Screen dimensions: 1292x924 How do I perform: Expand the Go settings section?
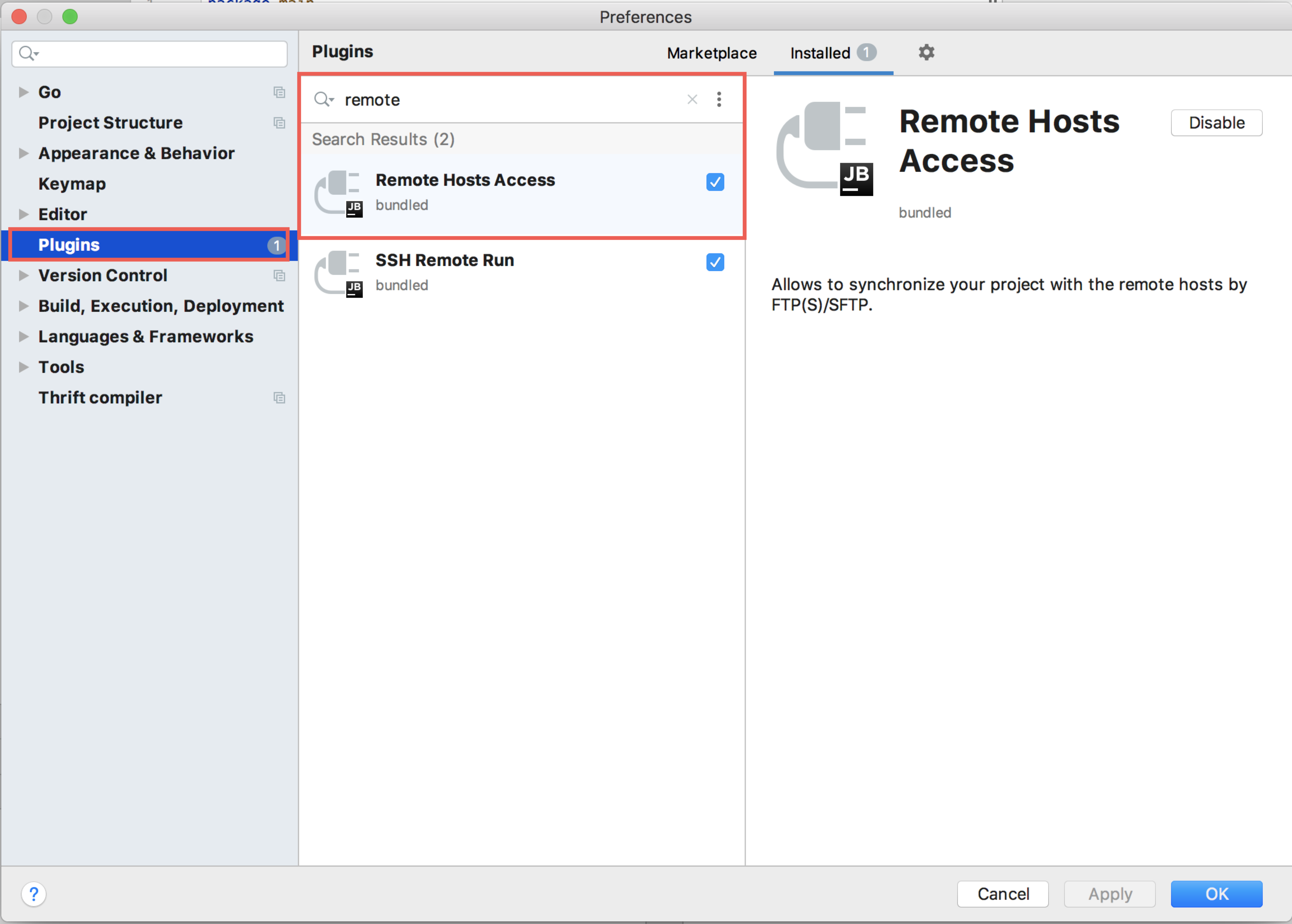(x=23, y=92)
